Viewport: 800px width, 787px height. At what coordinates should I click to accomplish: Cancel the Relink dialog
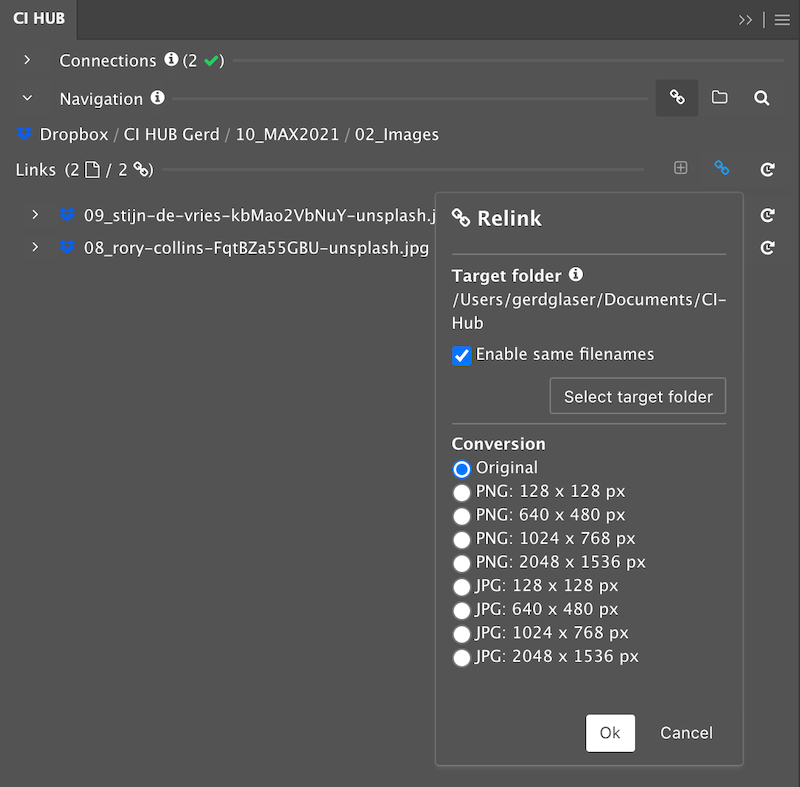pyautogui.click(x=686, y=733)
